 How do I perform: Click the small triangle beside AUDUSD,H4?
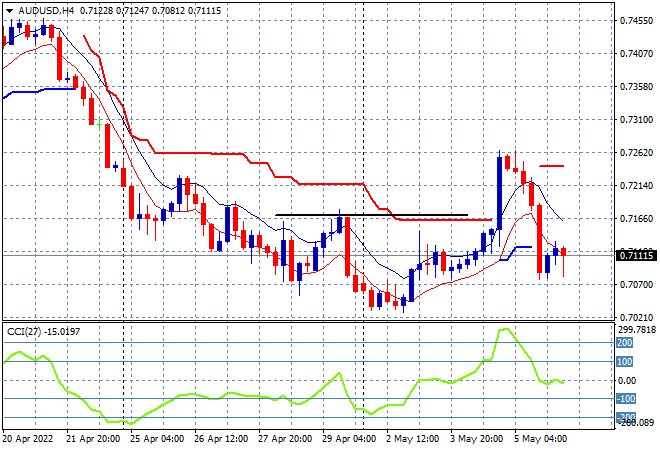point(10,11)
